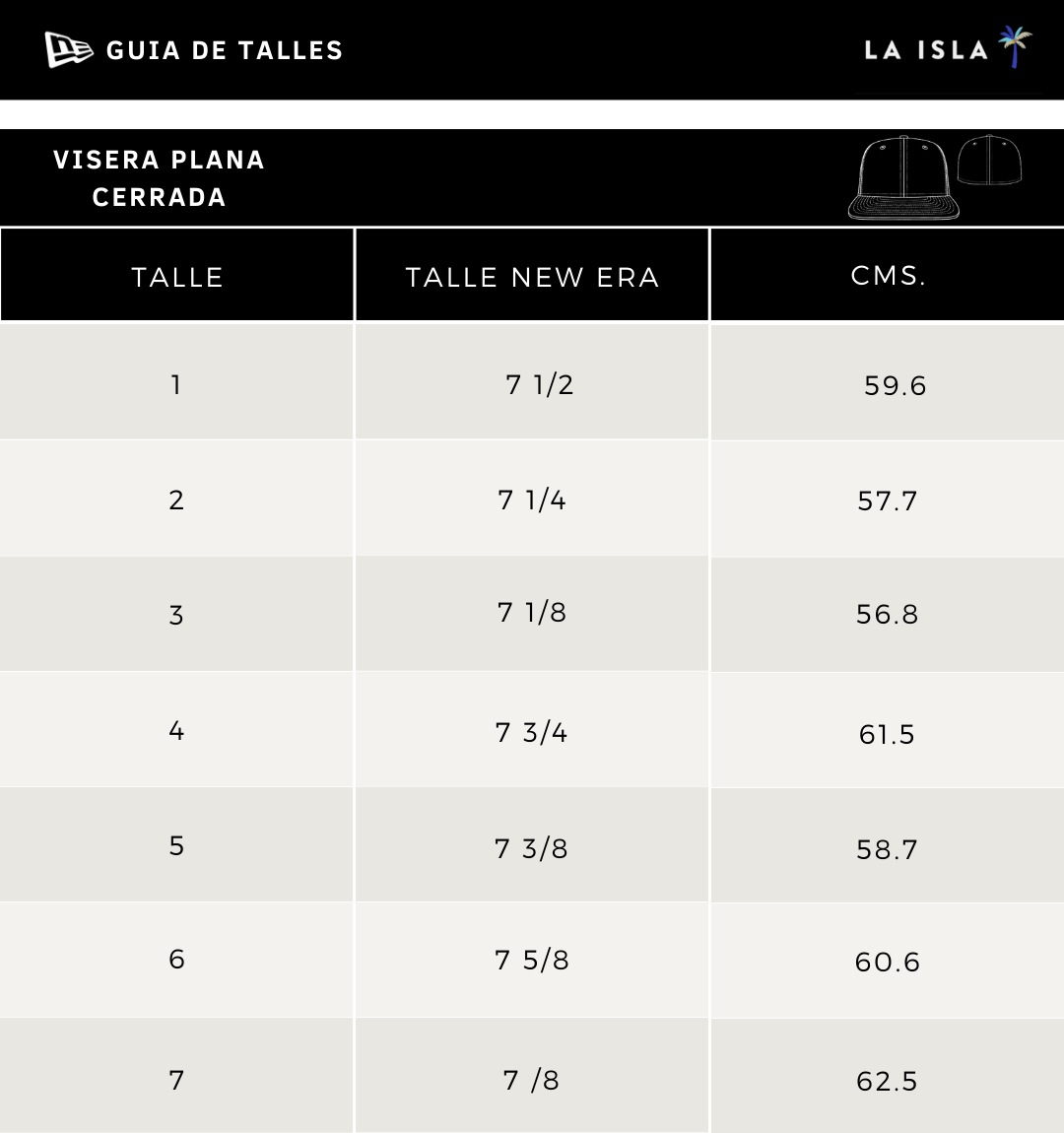
Task: Click the 7 1/4 New Era size
Action: [x=532, y=500]
